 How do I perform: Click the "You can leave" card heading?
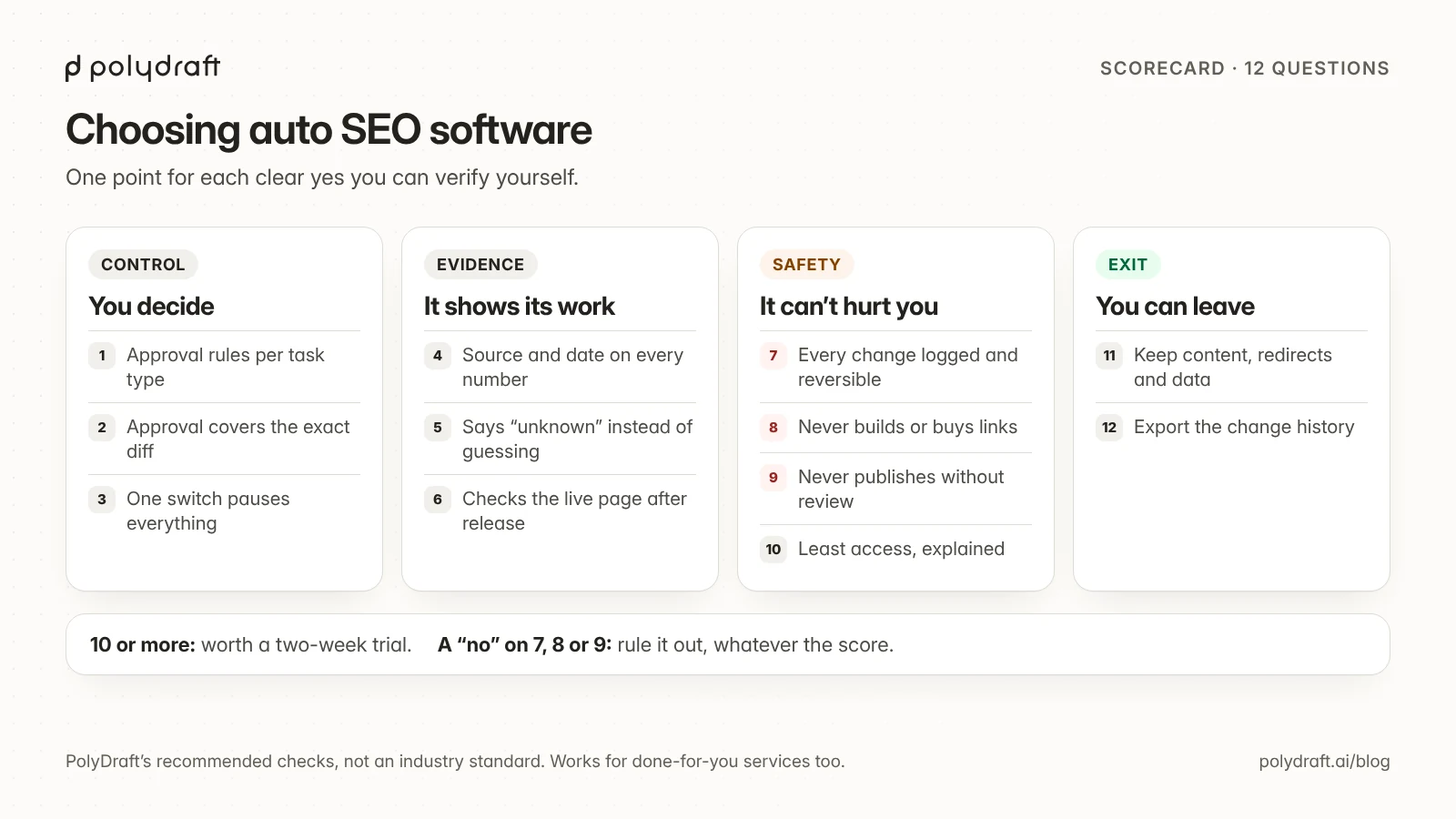click(1175, 306)
